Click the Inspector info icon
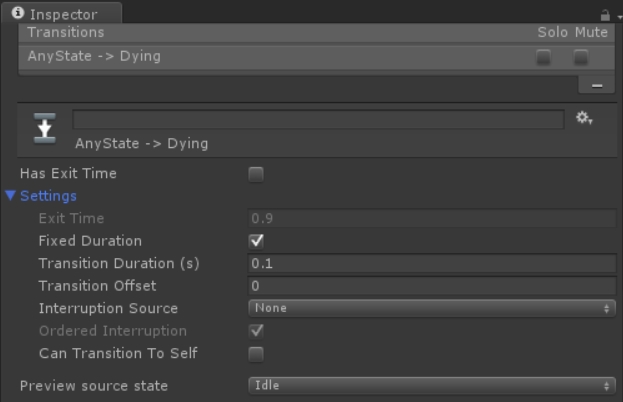The image size is (623, 402). pyautogui.click(x=18, y=13)
